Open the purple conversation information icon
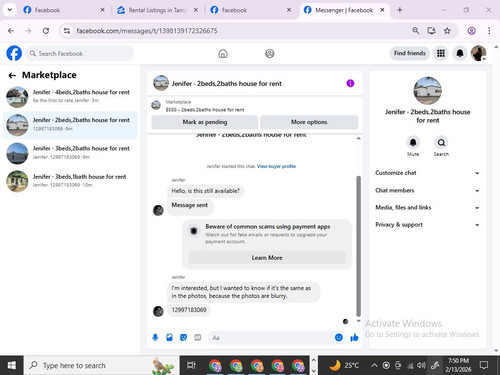Image resolution: width=500 pixels, height=375 pixels. pyautogui.click(x=350, y=83)
